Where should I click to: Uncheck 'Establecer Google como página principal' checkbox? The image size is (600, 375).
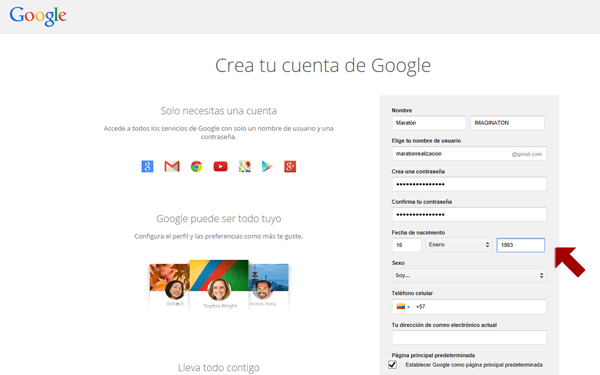point(392,364)
